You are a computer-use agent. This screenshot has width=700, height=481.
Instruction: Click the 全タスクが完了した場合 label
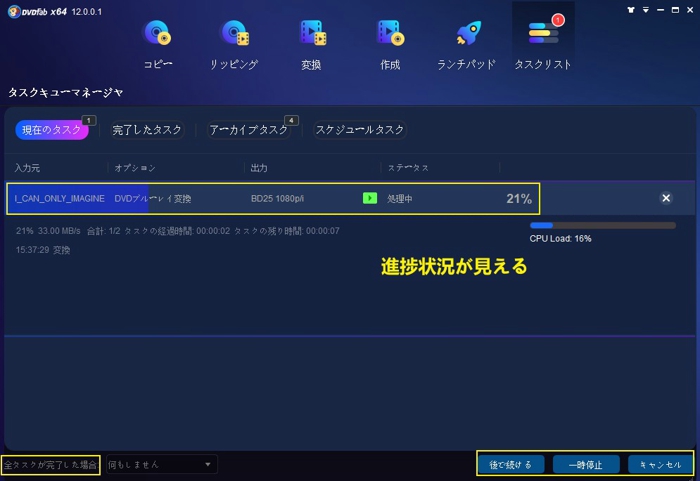(x=50, y=465)
